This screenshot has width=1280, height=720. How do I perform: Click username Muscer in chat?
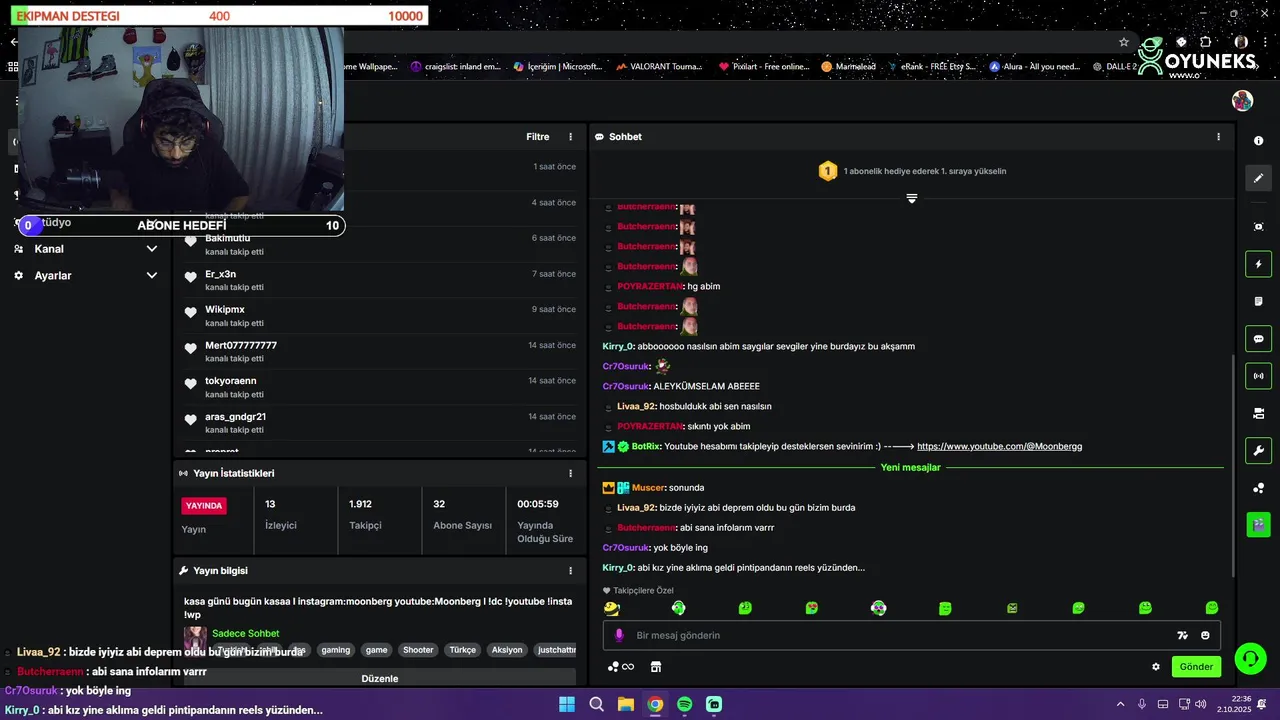(x=647, y=488)
